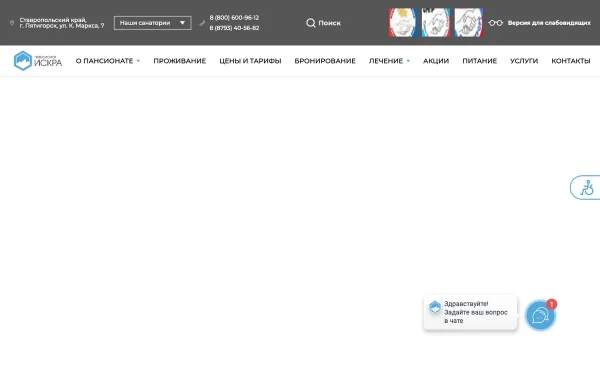
Task: Open the Акции page
Action: click(436, 61)
